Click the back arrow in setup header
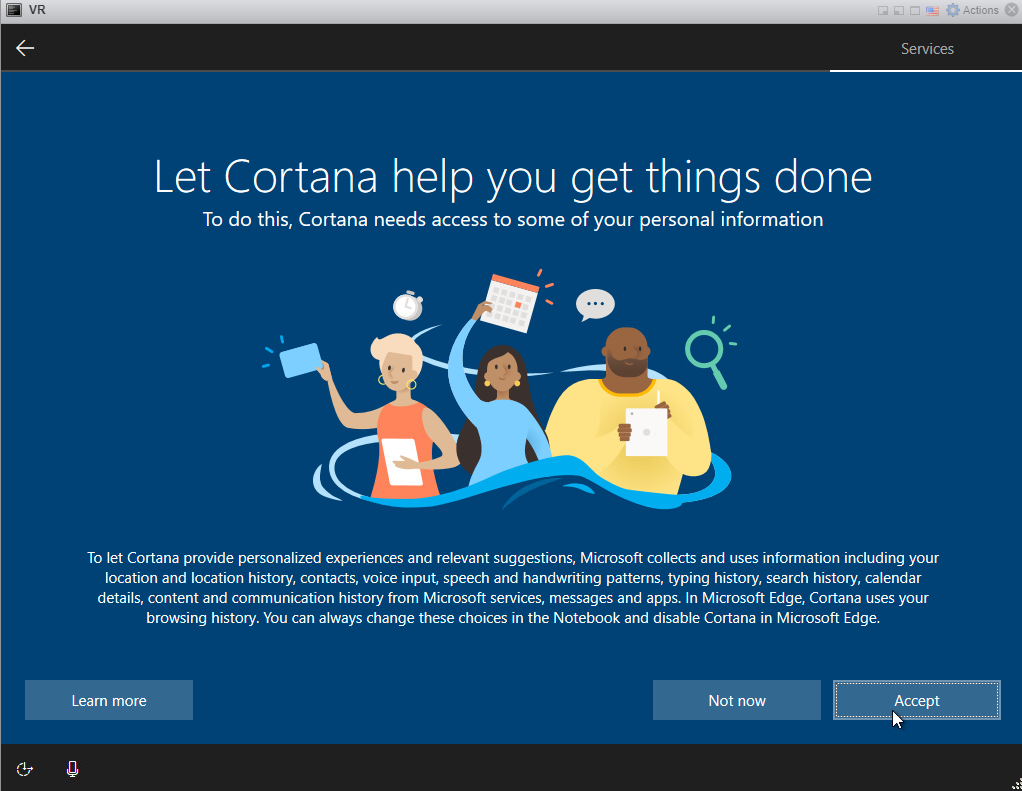The height and width of the screenshot is (791, 1022). (x=25, y=48)
